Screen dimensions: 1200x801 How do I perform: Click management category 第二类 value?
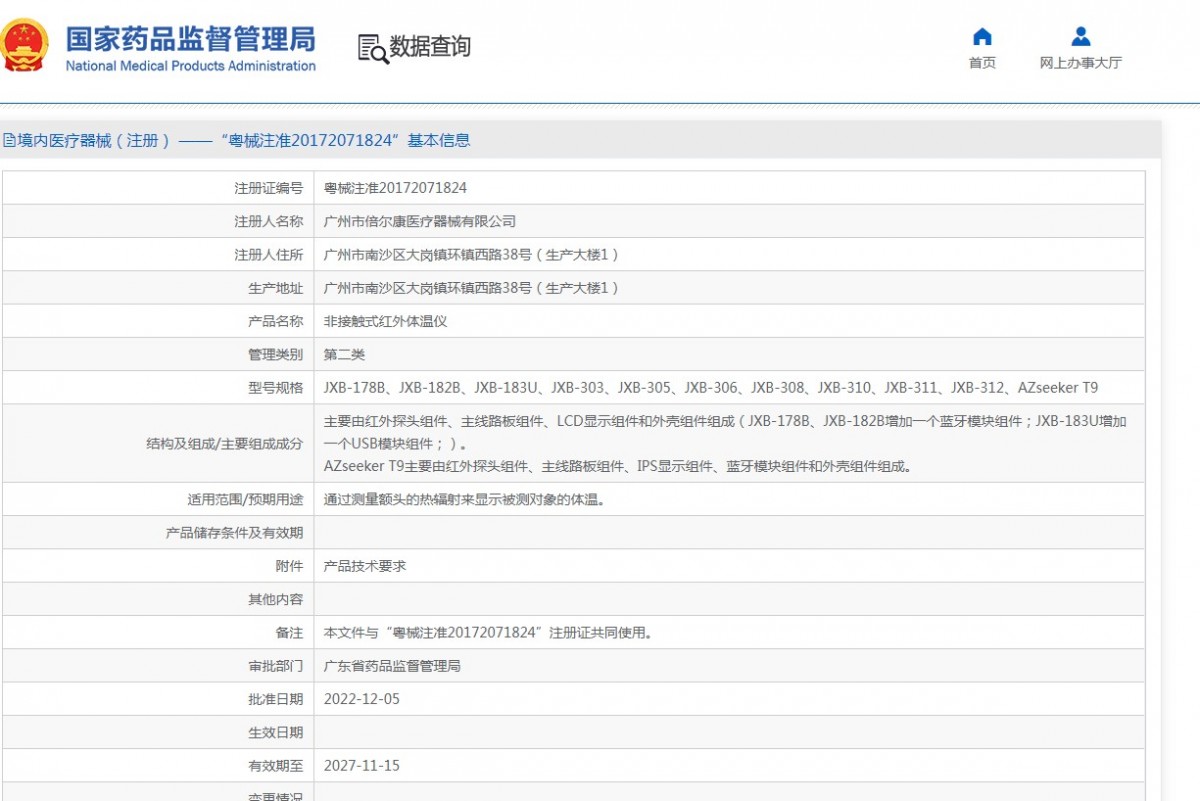pyautogui.click(x=345, y=355)
